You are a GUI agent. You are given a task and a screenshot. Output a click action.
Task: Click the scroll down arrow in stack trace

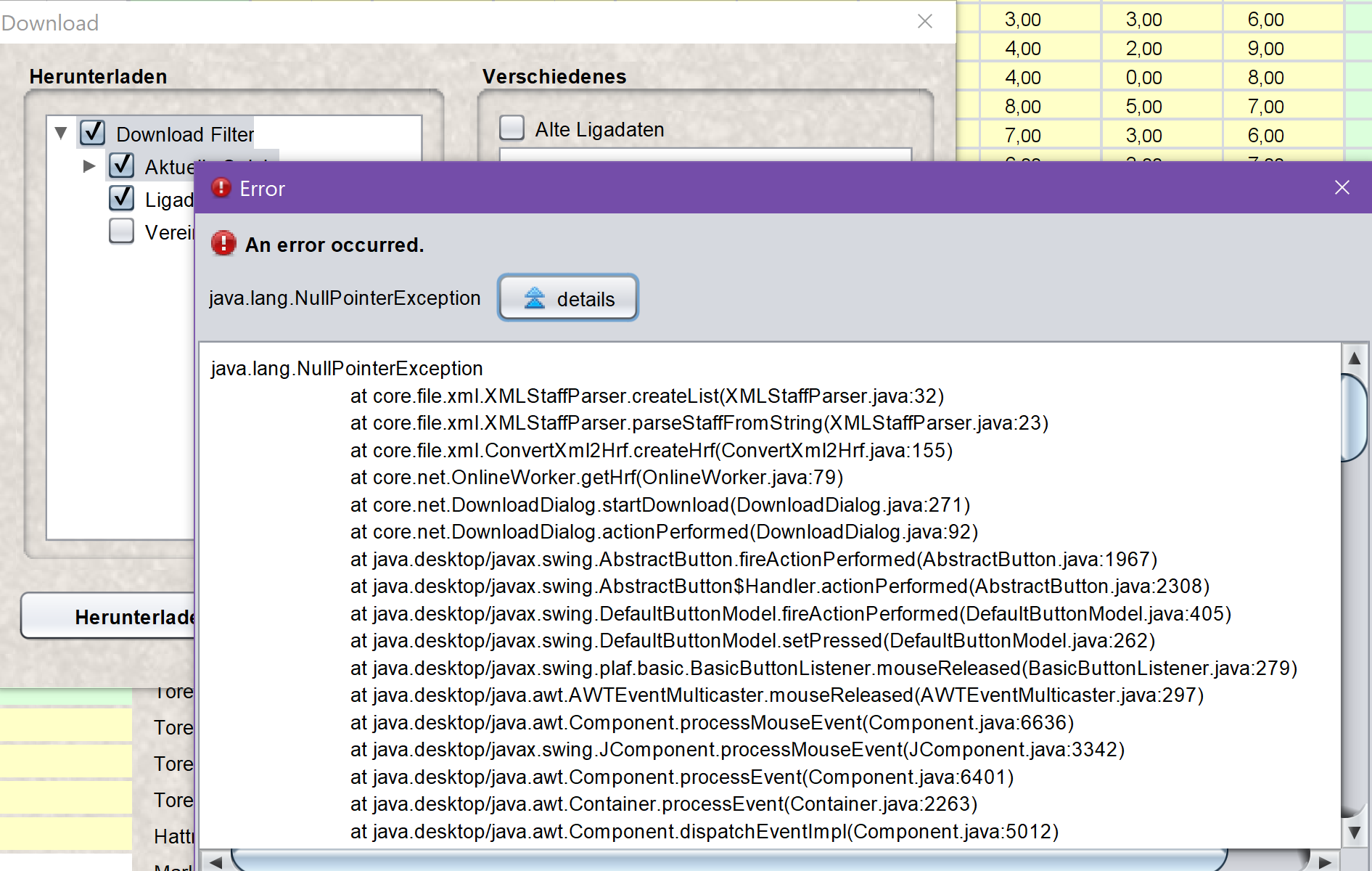1354,833
